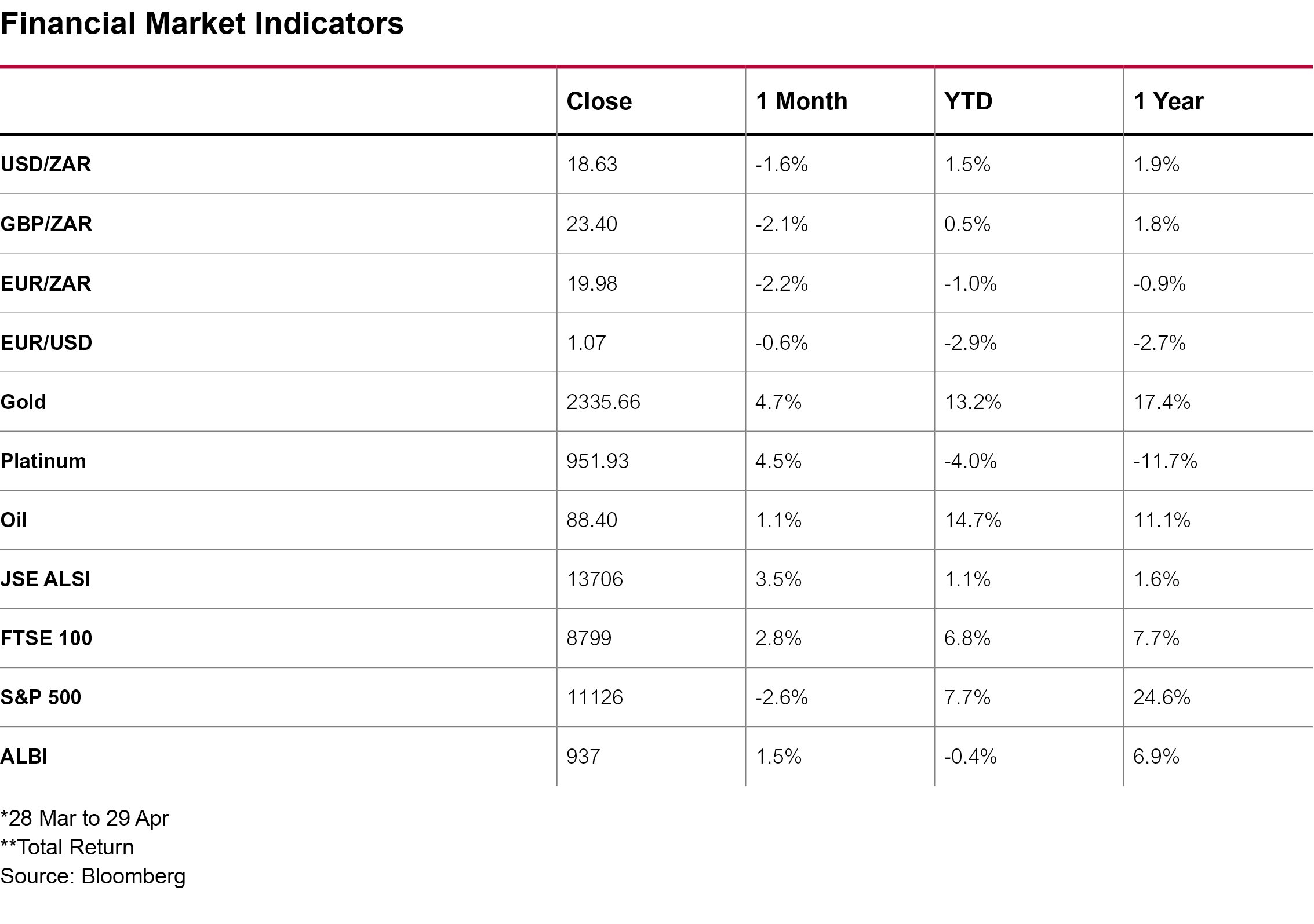Click the YTD column header
Viewport: 1314px width, 924px height.
[x=968, y=101]
